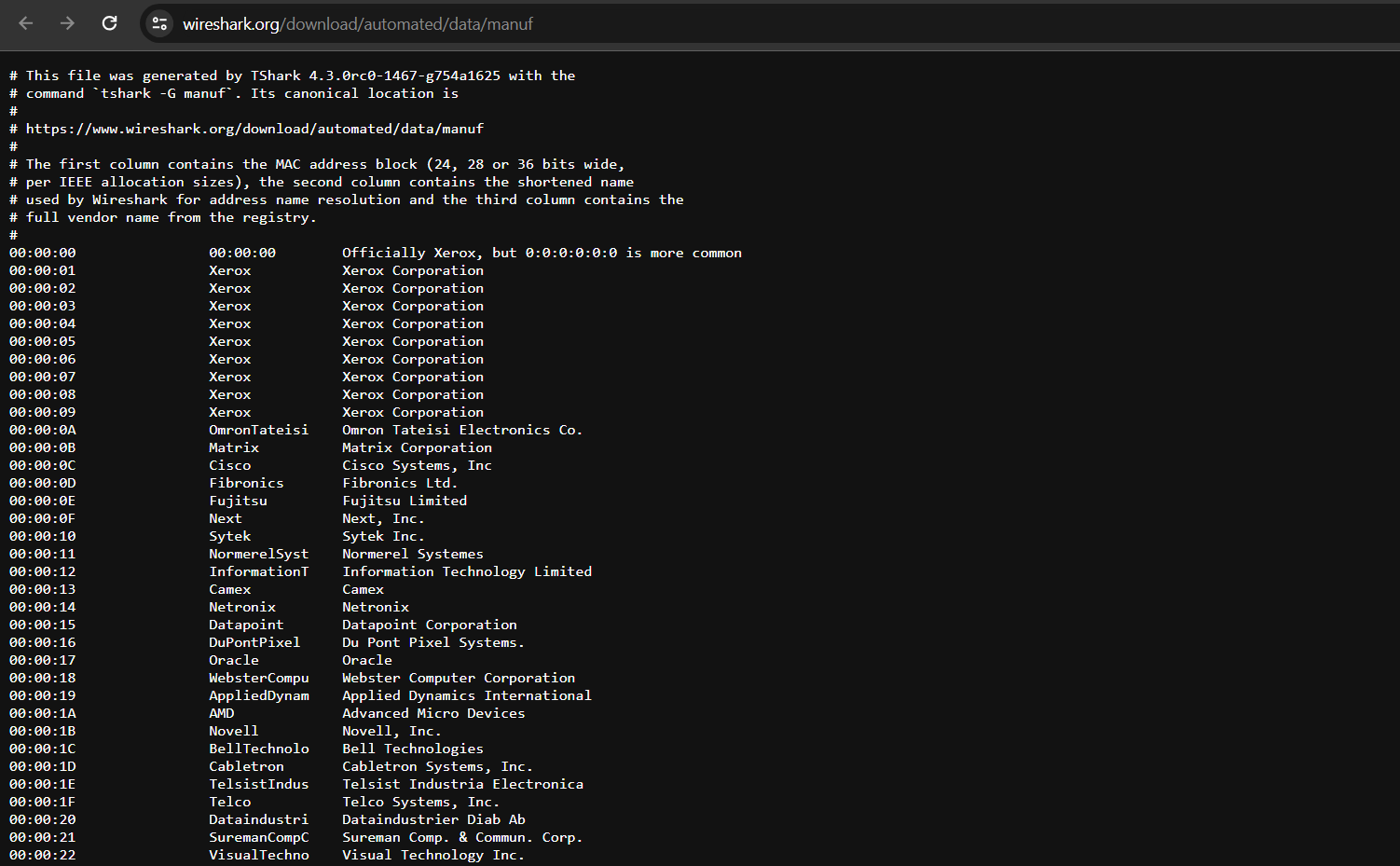Screen dimensions: 1400x866
Task: Click the wireshark.org manuf URL in the comments
Action: click(x=254, y=129)
